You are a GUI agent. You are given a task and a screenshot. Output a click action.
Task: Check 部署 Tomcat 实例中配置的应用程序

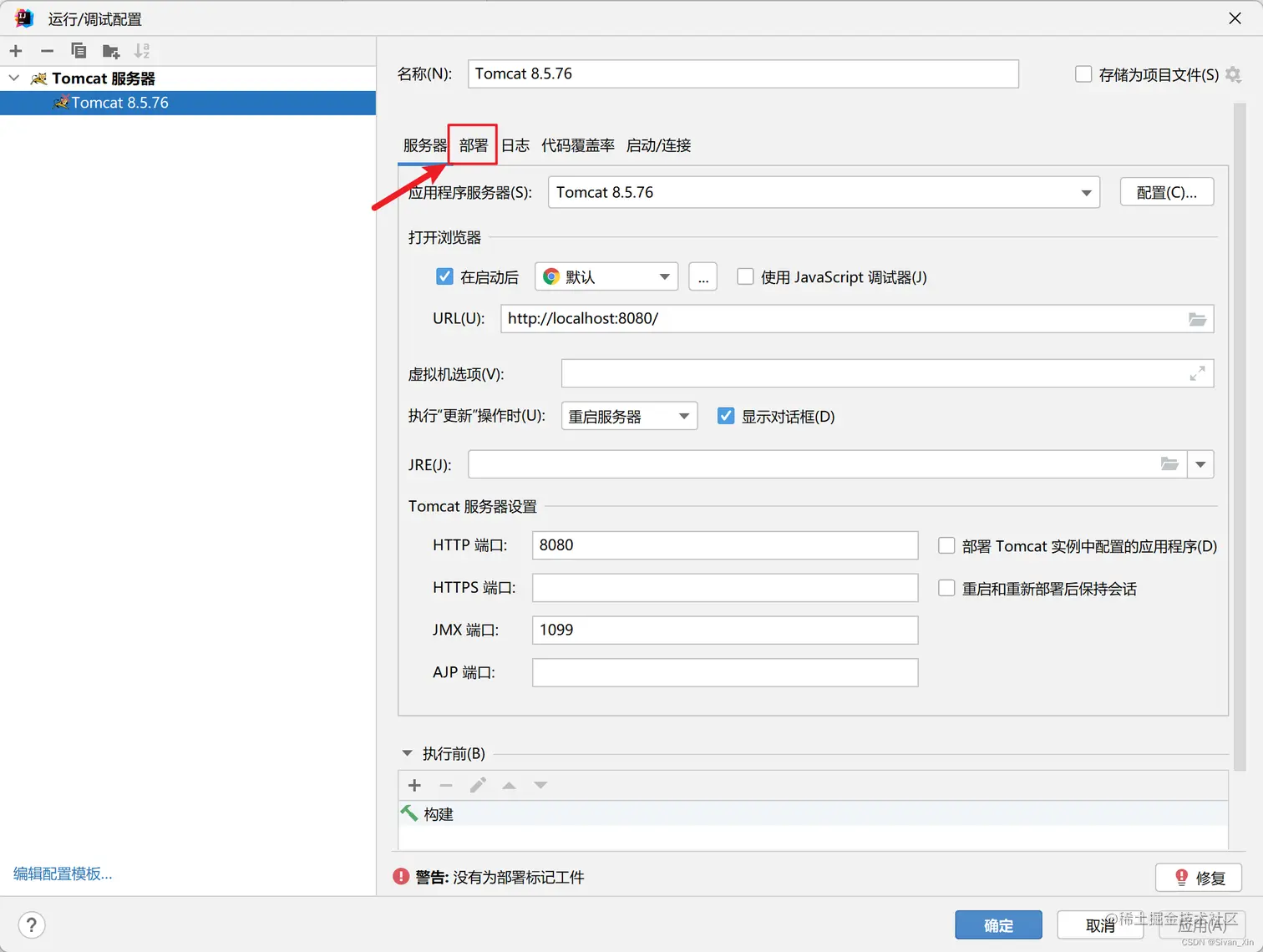click(x=946, y=545)
